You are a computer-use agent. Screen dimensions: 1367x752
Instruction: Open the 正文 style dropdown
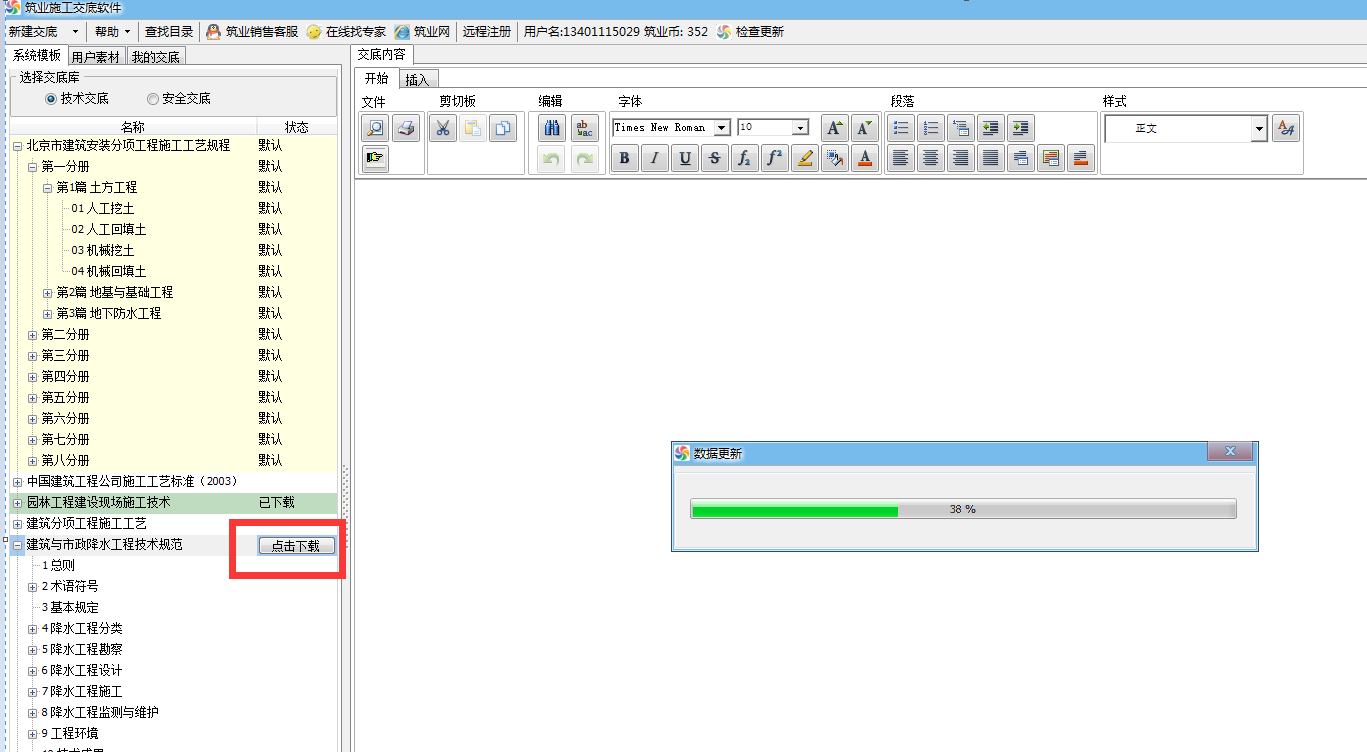tap(1258, 128)
